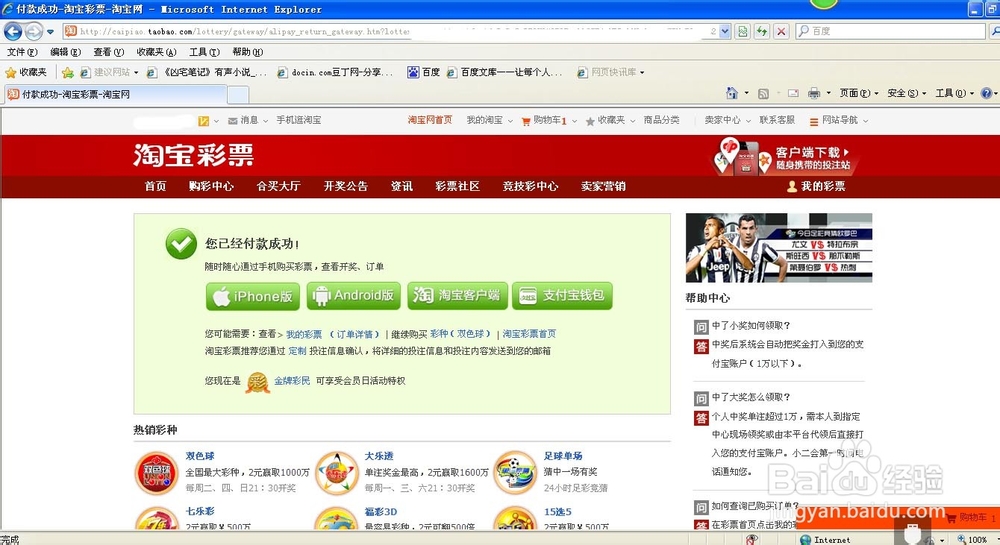This screenshot has height=545, width=1000.
Task: Click the Android版 download button
Action: click(x=353, y=296)
